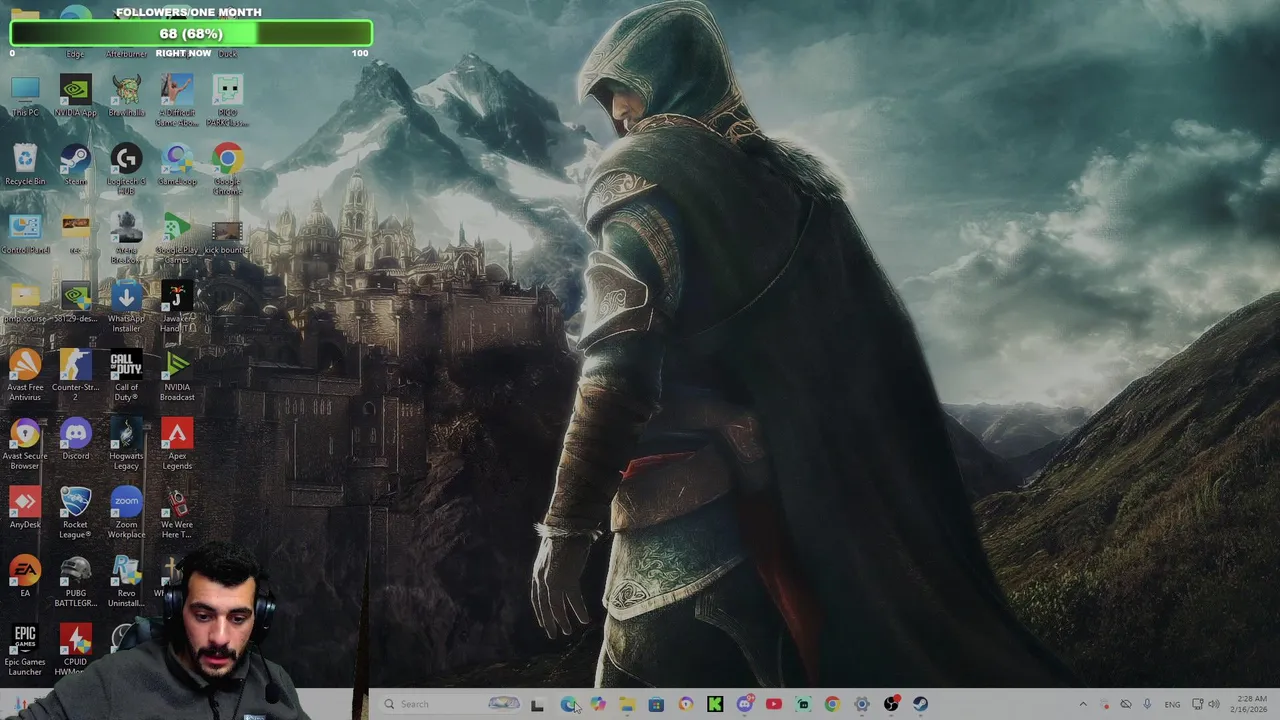Screen dimensions: 1280x720
Task: Select the Epic Games Launcher shortcut
Action: point(25,651)
